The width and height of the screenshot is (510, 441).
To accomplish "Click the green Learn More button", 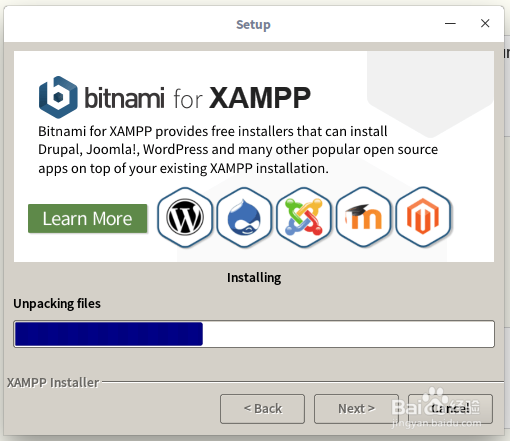I will (x=88, y=219).
